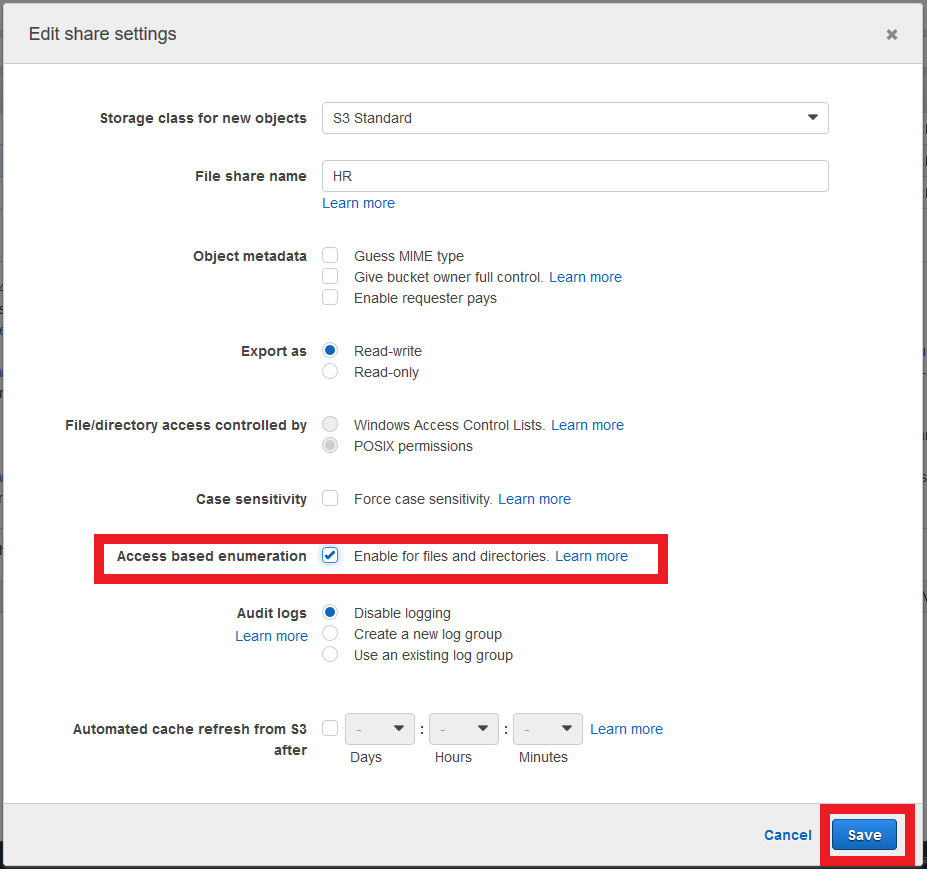Enable Guess MIME type
This screenshot has width=927, height=869.
[x=330, y=255]
